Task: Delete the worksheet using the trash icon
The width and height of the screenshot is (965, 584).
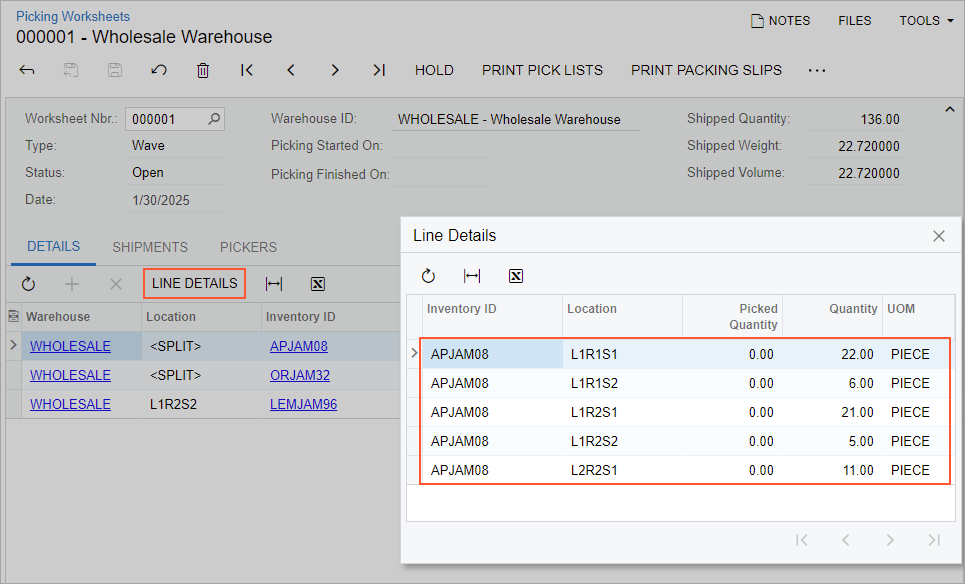Action: click(203, 70)
